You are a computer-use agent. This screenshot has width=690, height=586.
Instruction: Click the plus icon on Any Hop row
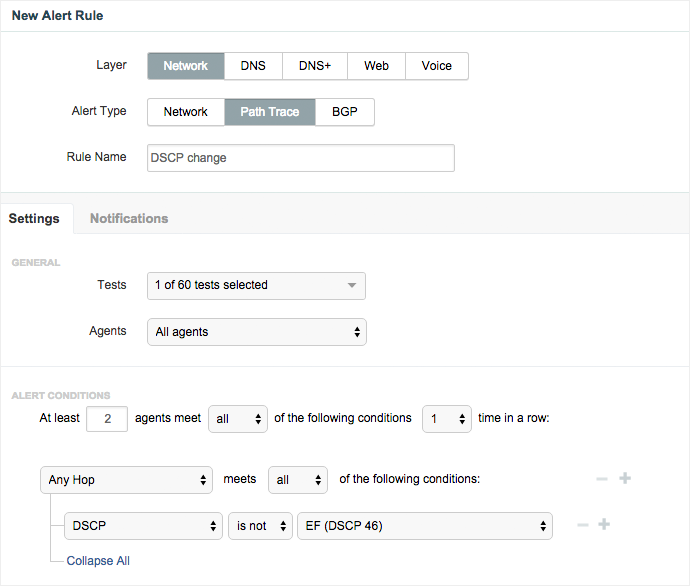625,479
